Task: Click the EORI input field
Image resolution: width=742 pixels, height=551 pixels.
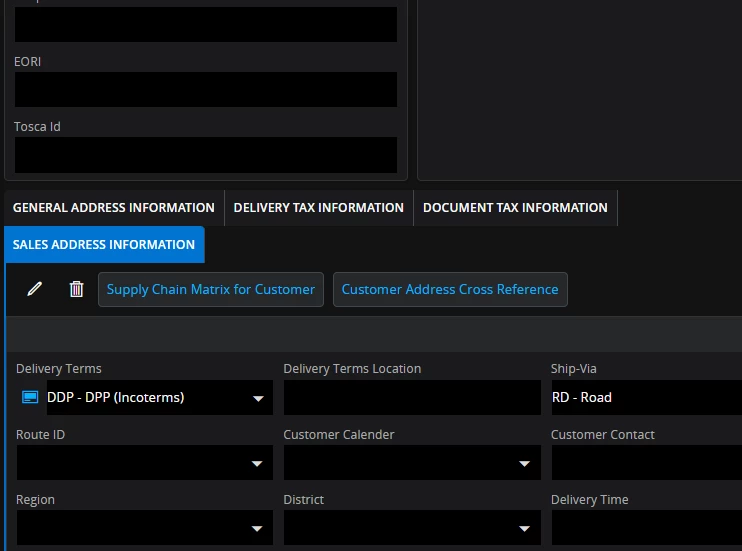Action: (x=206, y=89)
